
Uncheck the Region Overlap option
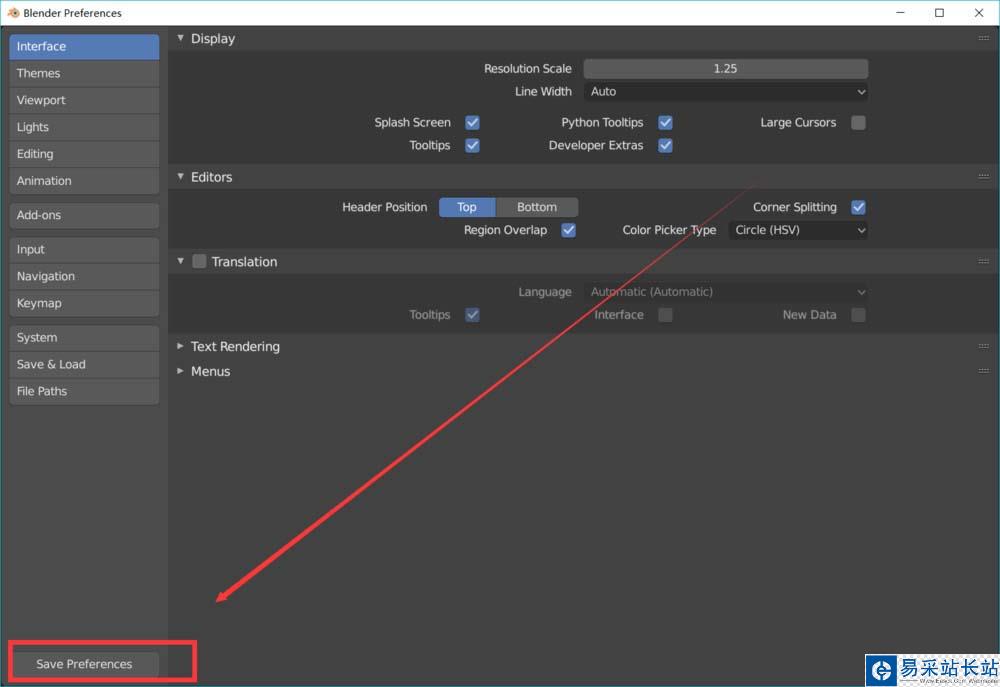coord(568,230)
